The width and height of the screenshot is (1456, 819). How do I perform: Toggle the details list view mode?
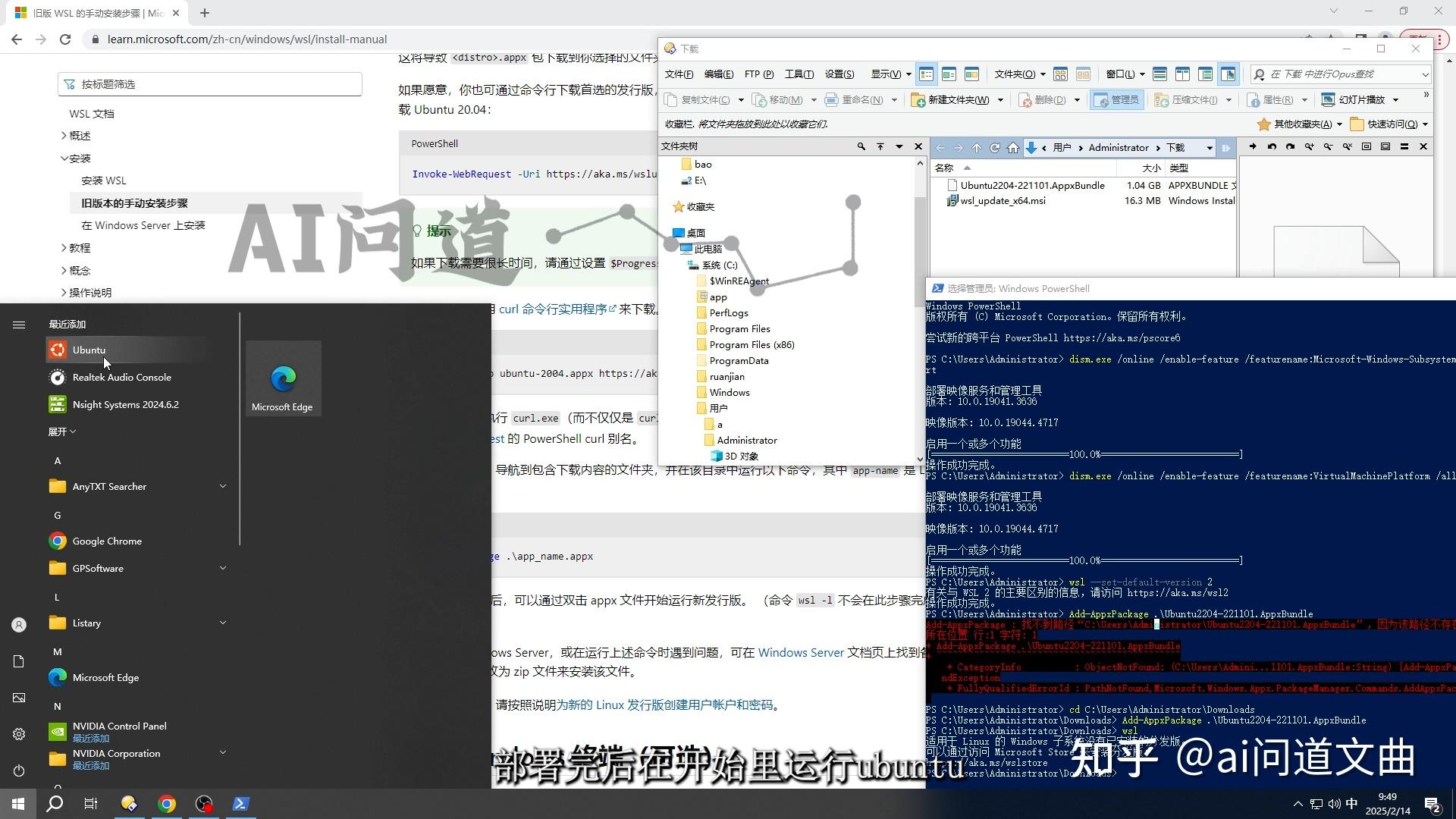tap(926, 74)
